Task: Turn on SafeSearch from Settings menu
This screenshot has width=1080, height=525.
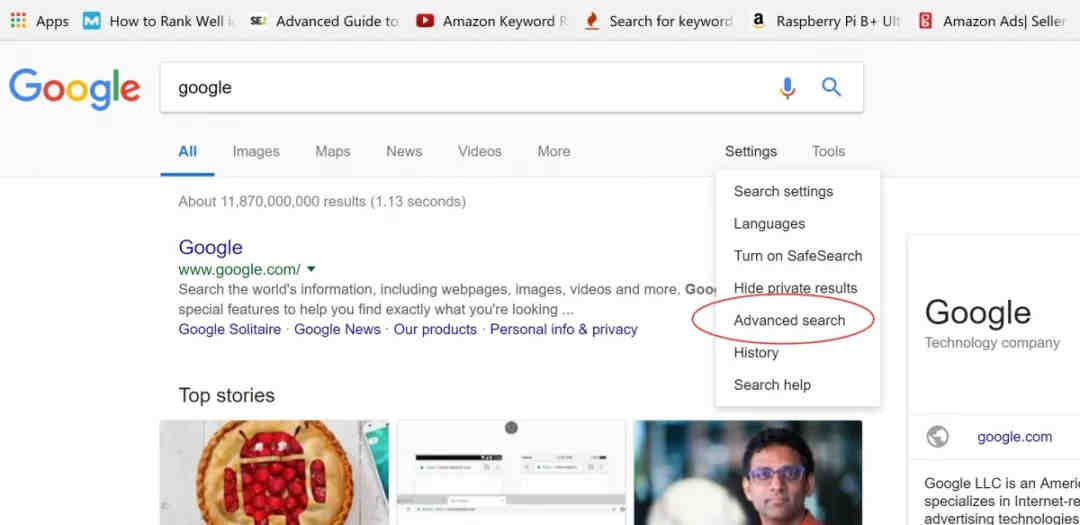Action: [798, 256]
